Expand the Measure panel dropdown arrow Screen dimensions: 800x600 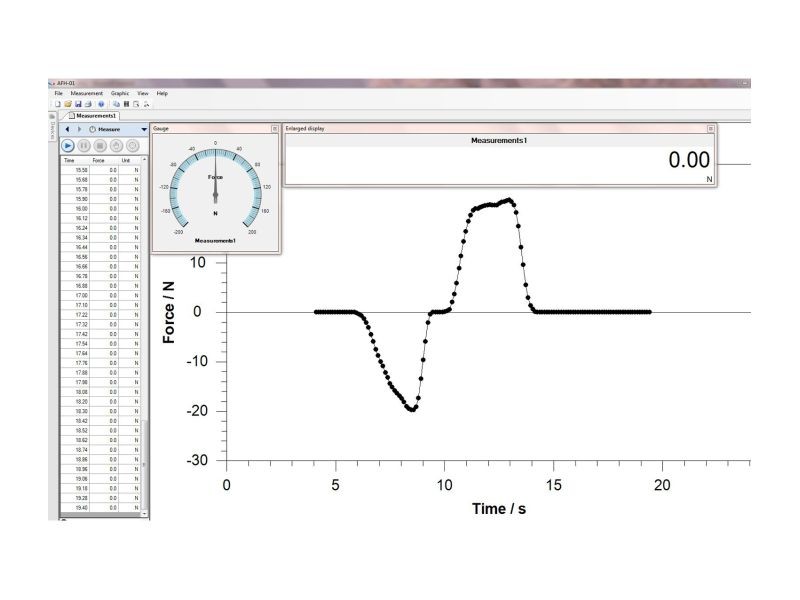(144, 129)
